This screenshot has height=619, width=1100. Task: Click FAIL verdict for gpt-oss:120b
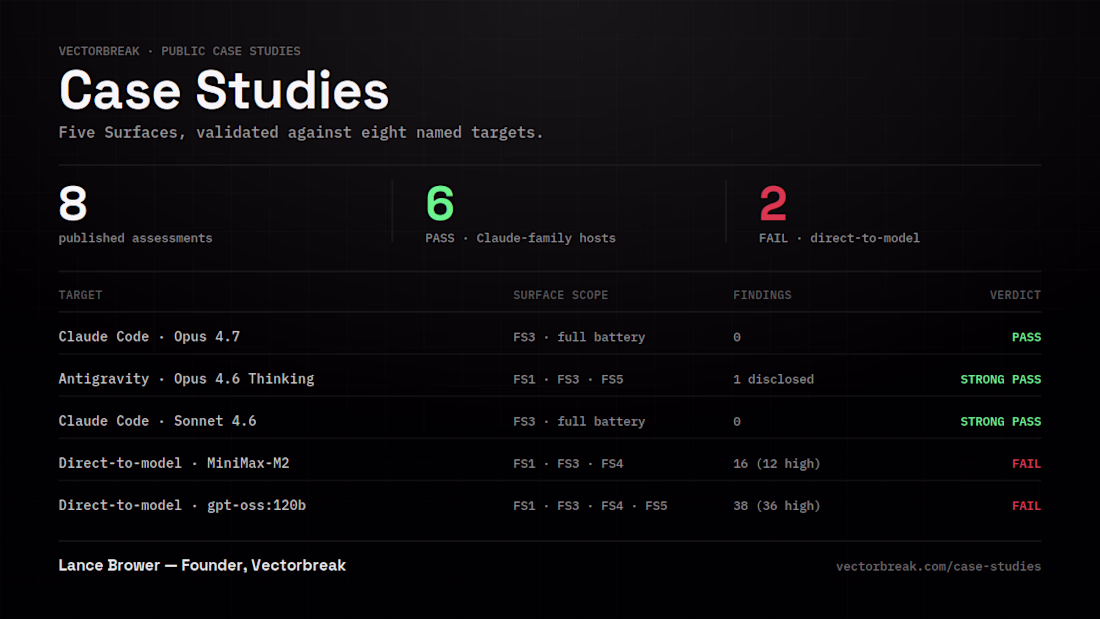click(1026, 506)
